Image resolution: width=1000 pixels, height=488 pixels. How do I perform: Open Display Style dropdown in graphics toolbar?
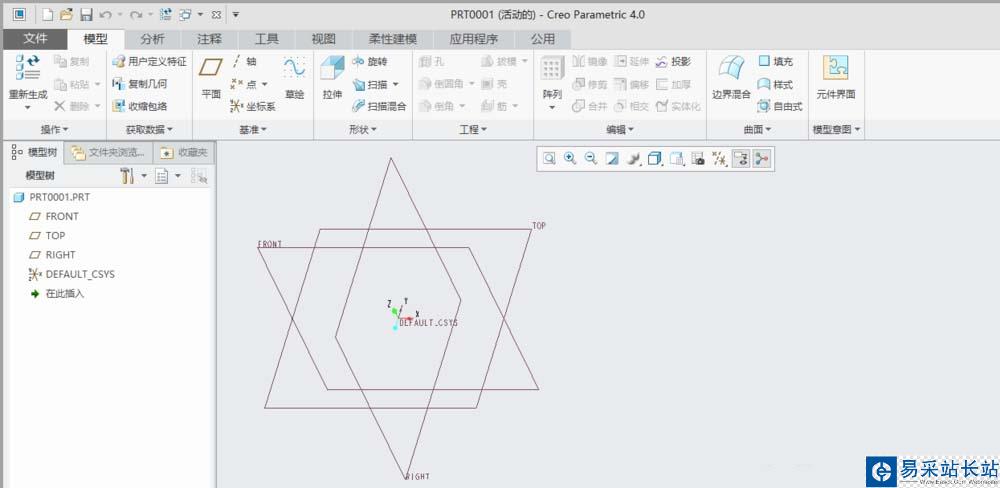point(655,159)
